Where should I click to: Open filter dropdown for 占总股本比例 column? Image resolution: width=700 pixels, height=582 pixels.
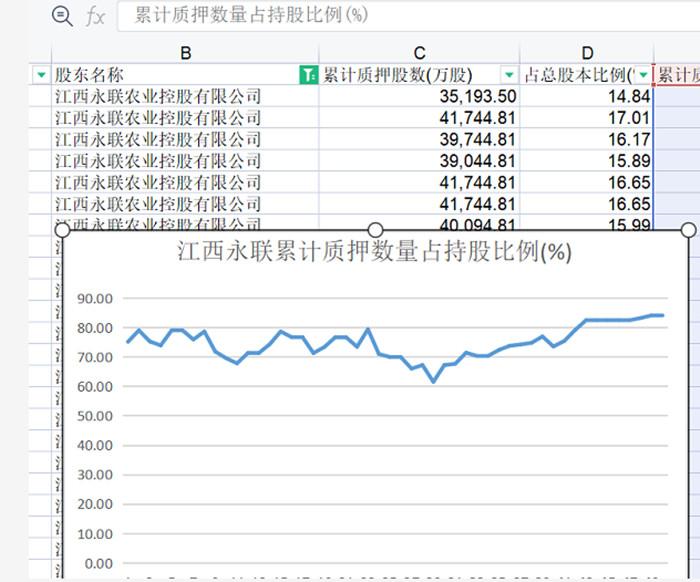pos(643,75)
